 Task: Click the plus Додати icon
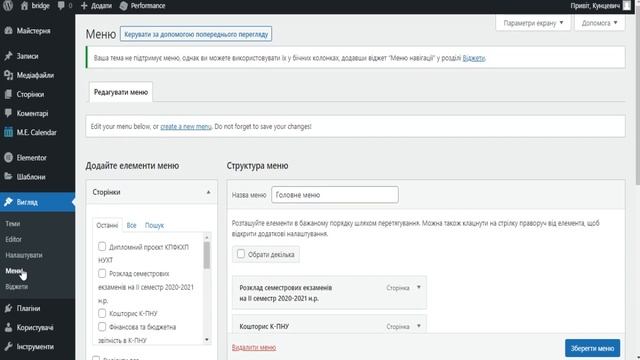coord(84,6)
